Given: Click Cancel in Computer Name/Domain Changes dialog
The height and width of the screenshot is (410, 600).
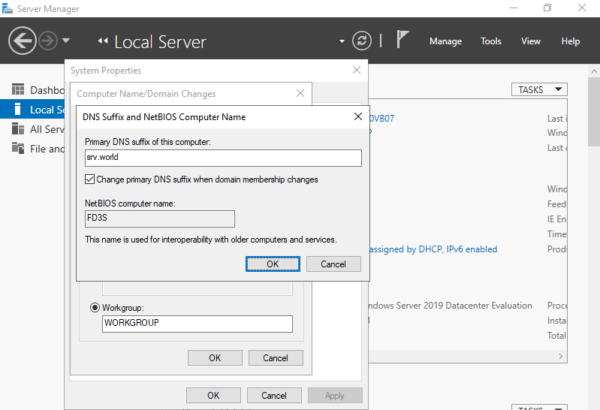Looking at the screenshot, I should click(276, 358).
